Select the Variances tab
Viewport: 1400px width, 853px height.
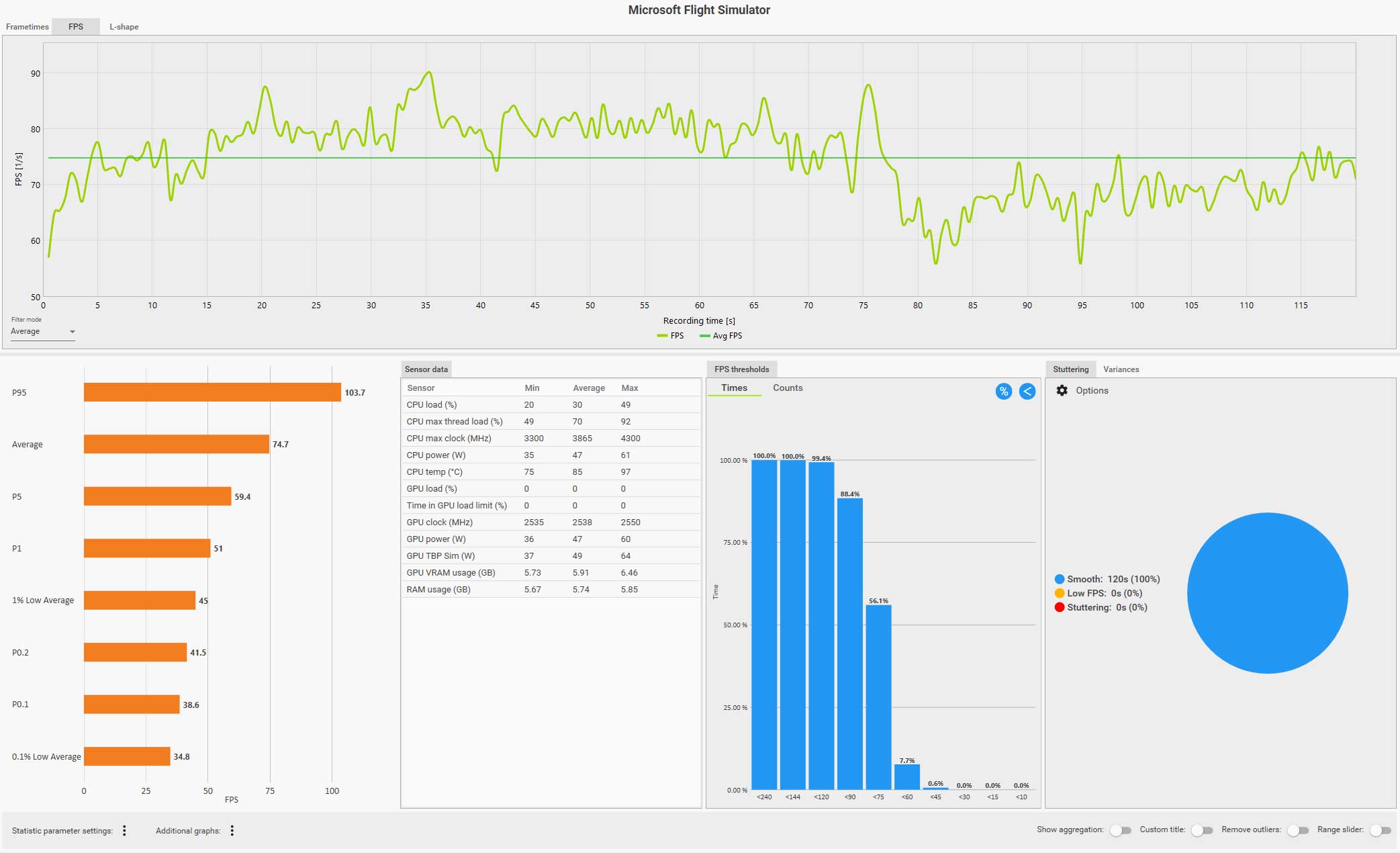click(x=1121, y=369)
